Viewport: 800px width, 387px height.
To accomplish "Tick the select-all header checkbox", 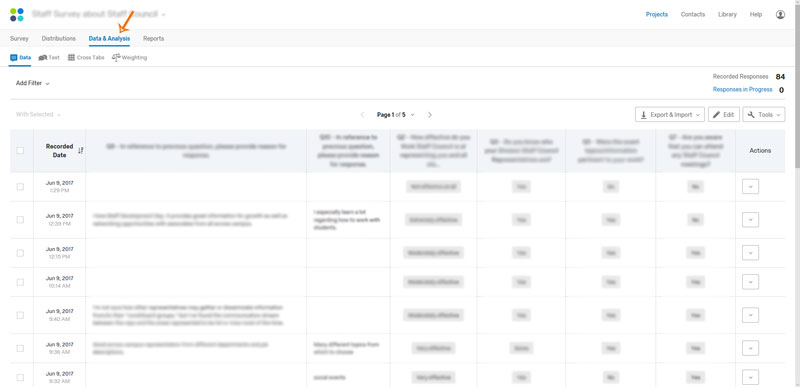I will click(x=20, y=150).
